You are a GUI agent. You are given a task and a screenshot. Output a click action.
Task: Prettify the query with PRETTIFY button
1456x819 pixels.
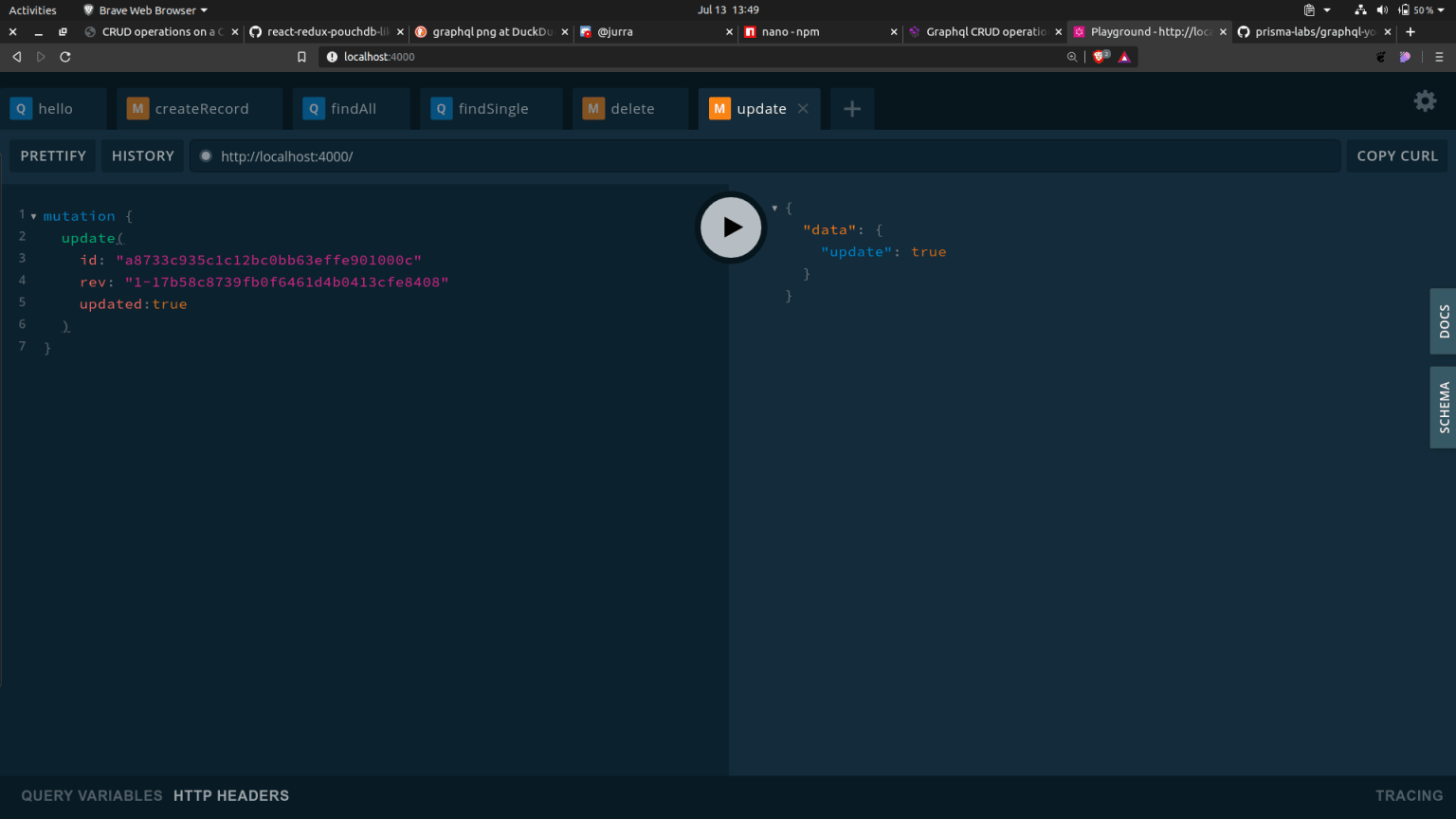coord(53,156)
